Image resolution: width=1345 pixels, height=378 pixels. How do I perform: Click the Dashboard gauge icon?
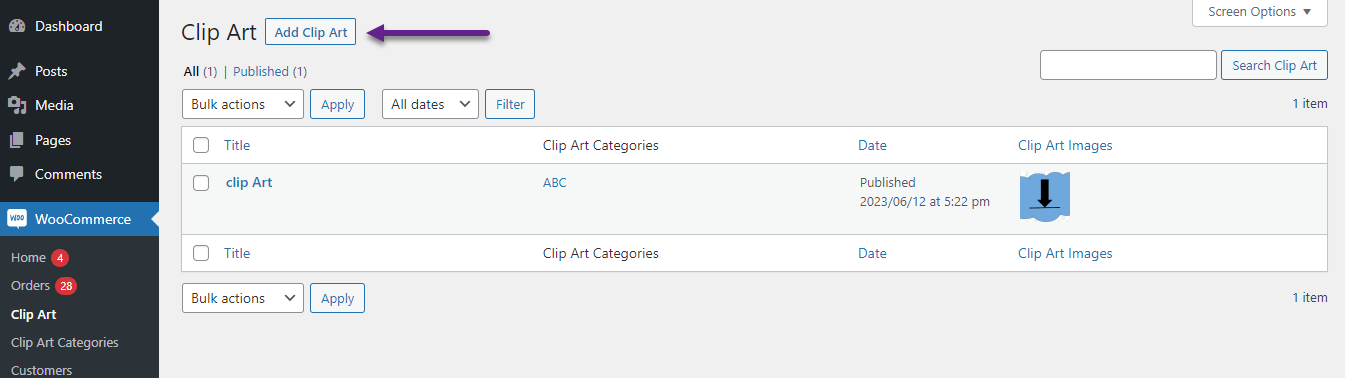point(17,26)
